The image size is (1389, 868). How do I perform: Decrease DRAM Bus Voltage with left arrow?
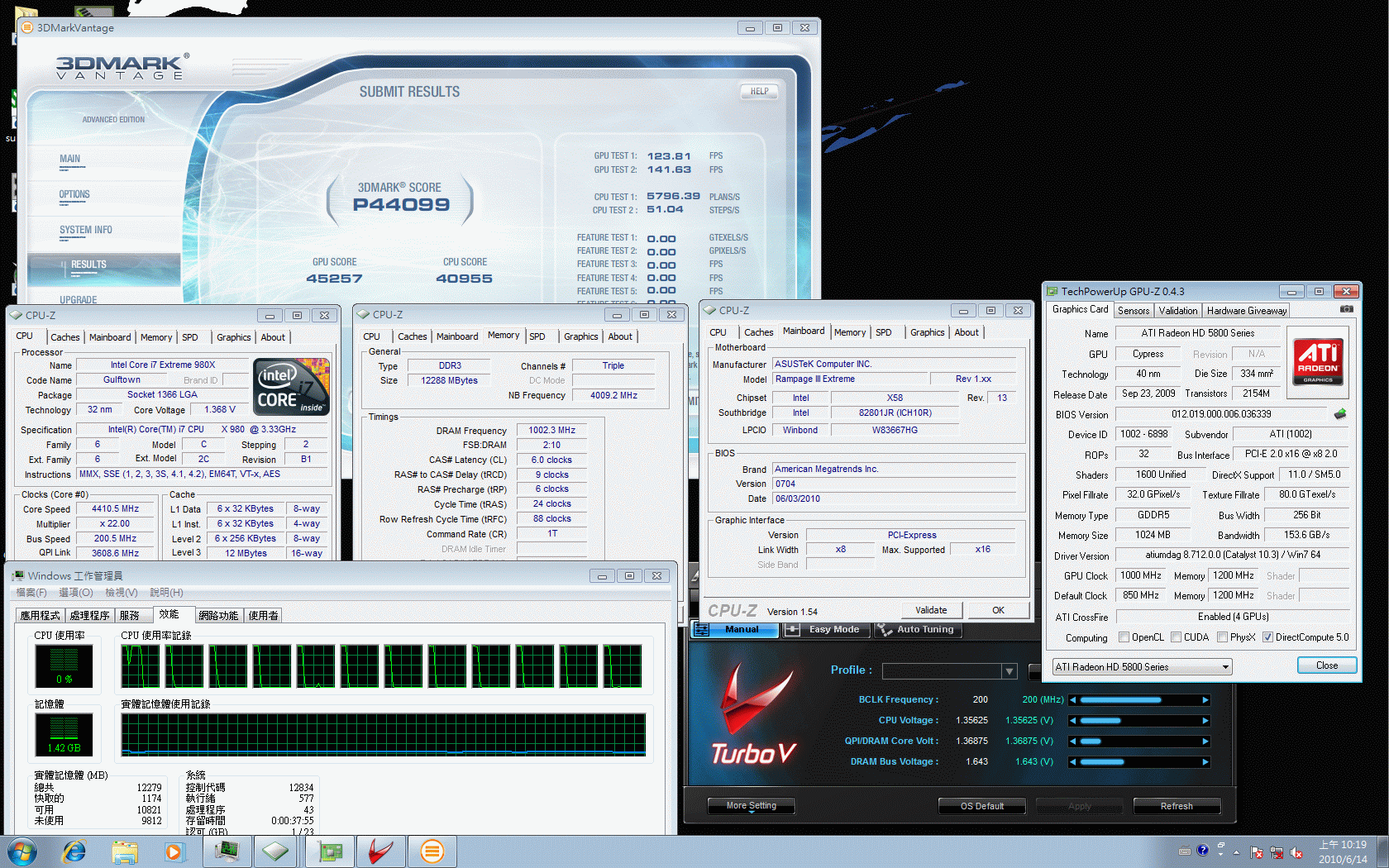1073,762
